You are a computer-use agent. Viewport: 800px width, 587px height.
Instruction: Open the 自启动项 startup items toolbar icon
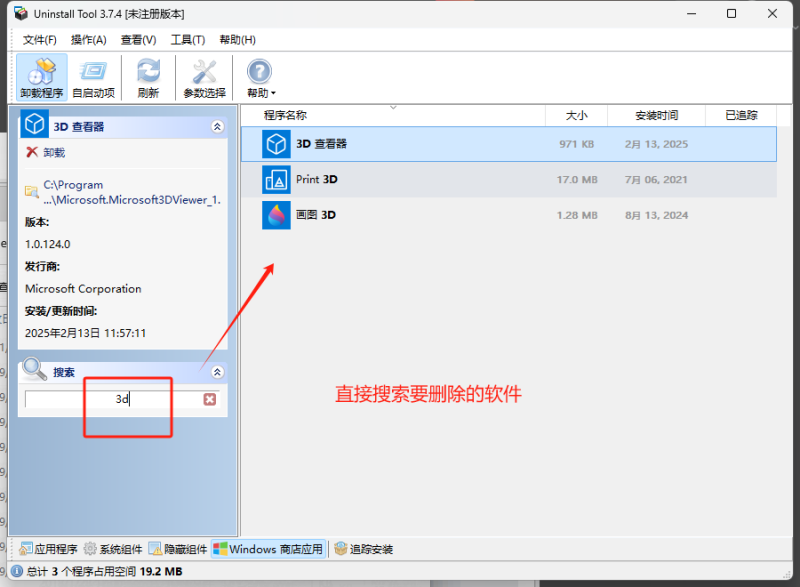pyautogui.click(x=93, y=78)
